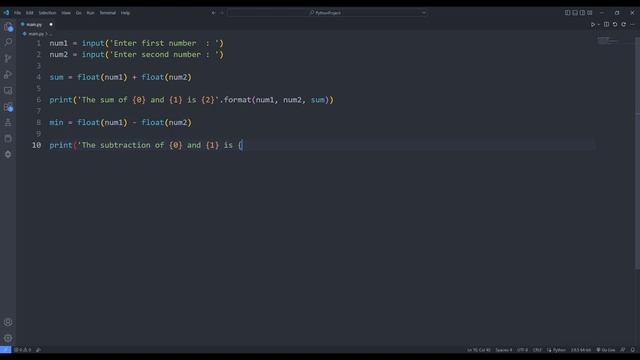Open notifications bell in status bar
This screenshot has width=640, height=360.
click(633, 350)
